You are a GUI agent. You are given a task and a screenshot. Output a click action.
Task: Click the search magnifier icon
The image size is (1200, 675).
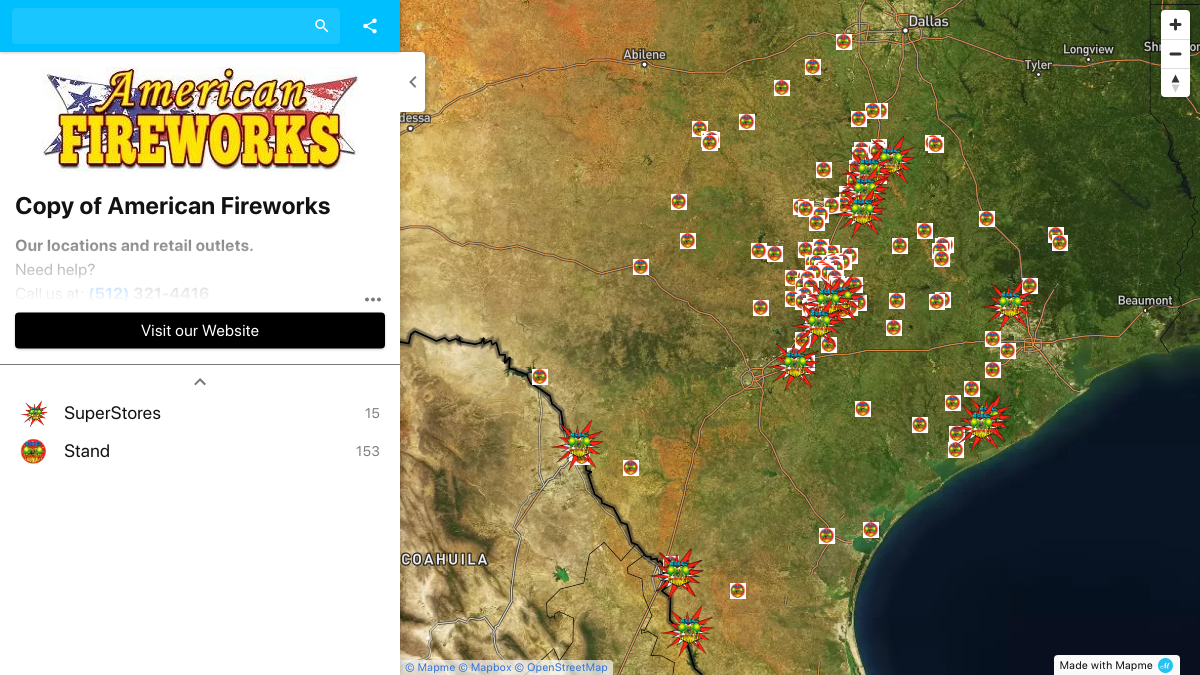click(x=321, y=25)
